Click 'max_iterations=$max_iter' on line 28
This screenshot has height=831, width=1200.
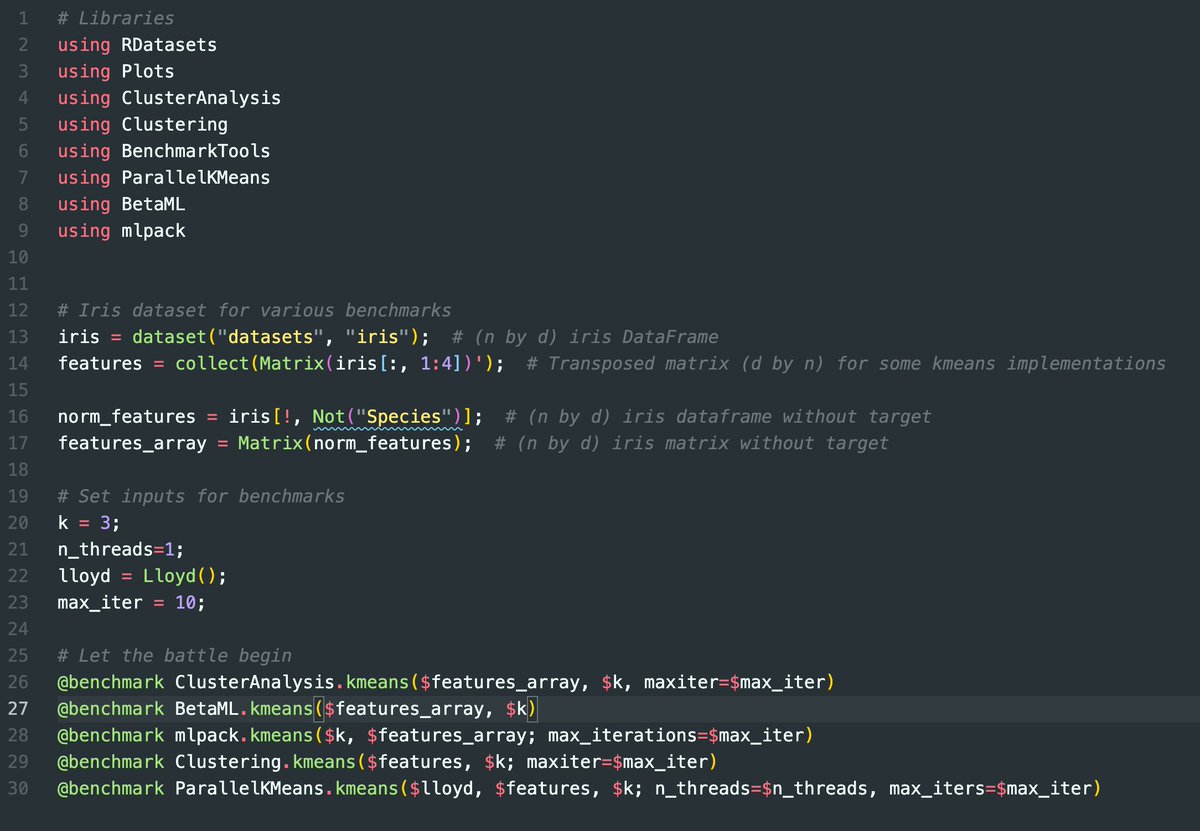[675, 736]
